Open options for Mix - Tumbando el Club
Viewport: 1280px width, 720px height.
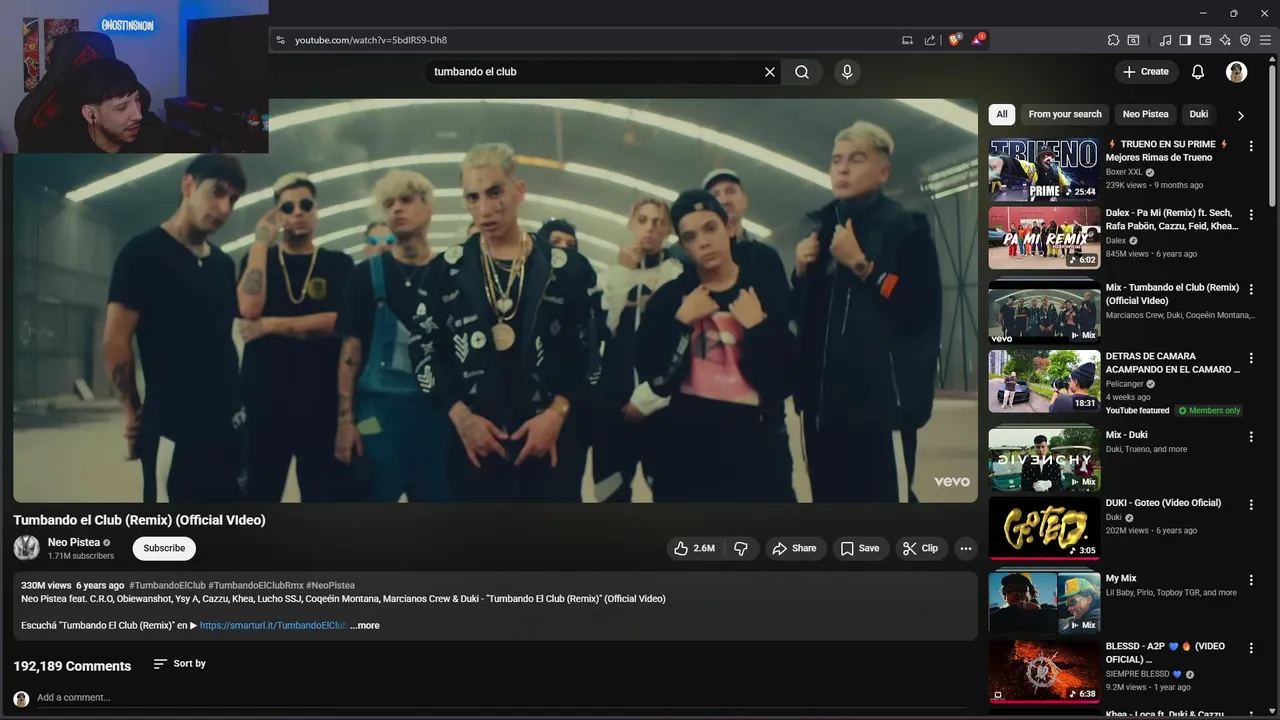click(1251, 290)
